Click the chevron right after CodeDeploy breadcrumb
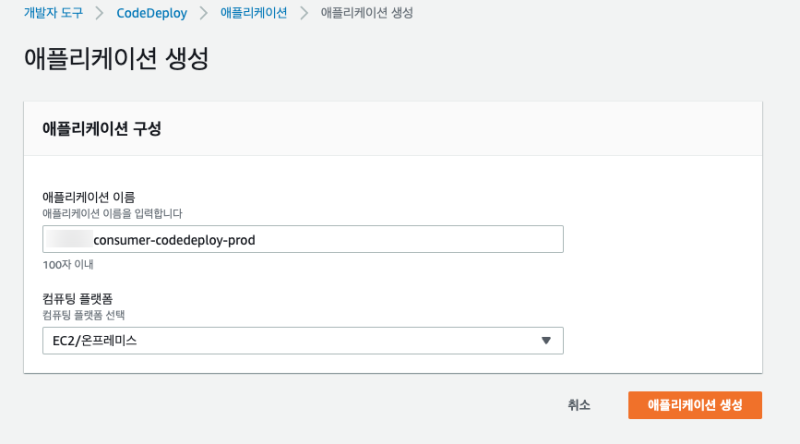Screen dimensions: 800x444 203,13
